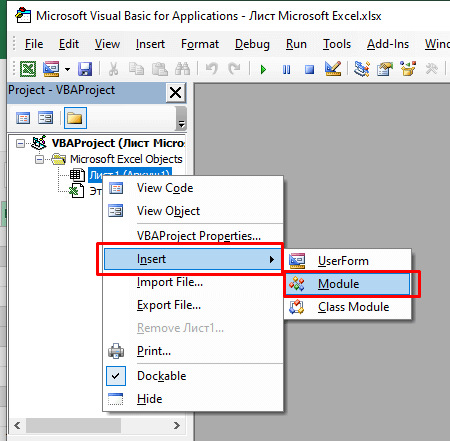The image size is (450, 441).
Task: Open Project Explorer toolbar icon
Action: pos(362,69)
